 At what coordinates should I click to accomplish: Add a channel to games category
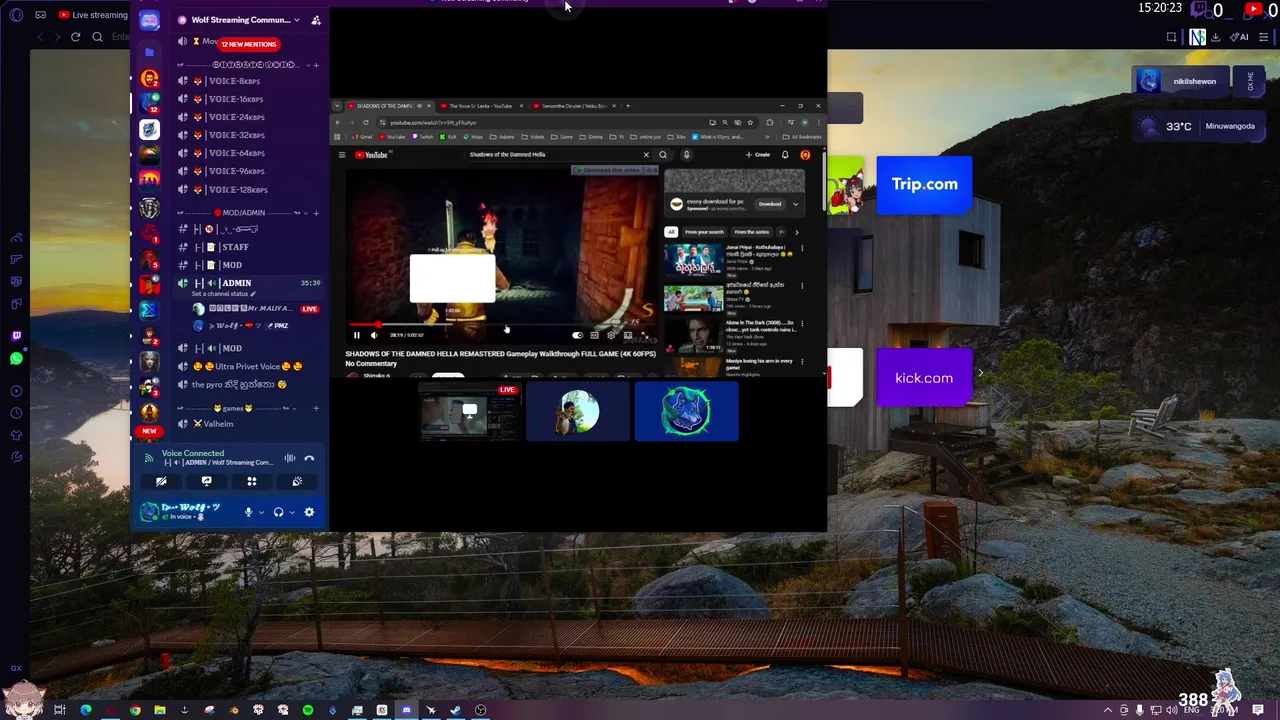coord(316,408)
